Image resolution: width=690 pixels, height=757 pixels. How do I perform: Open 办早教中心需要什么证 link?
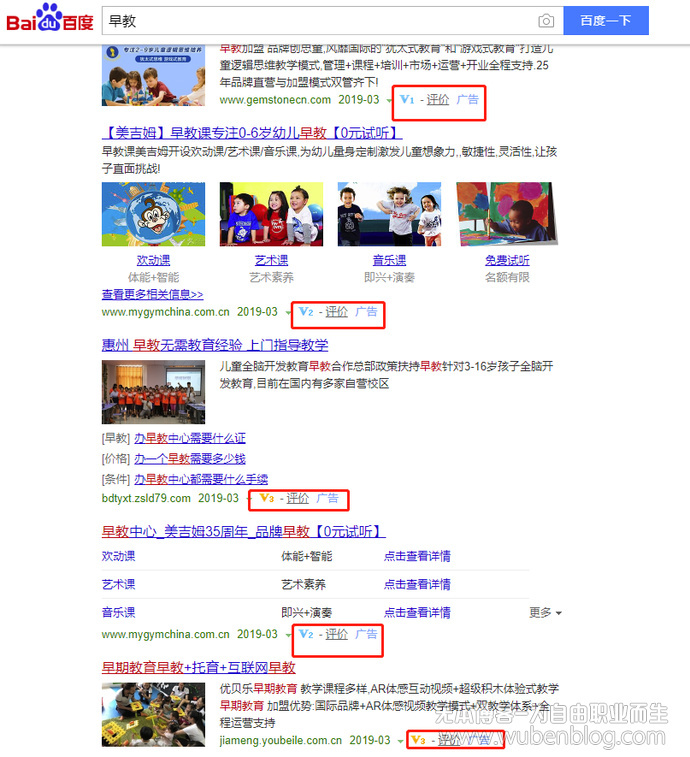(190, 438)
